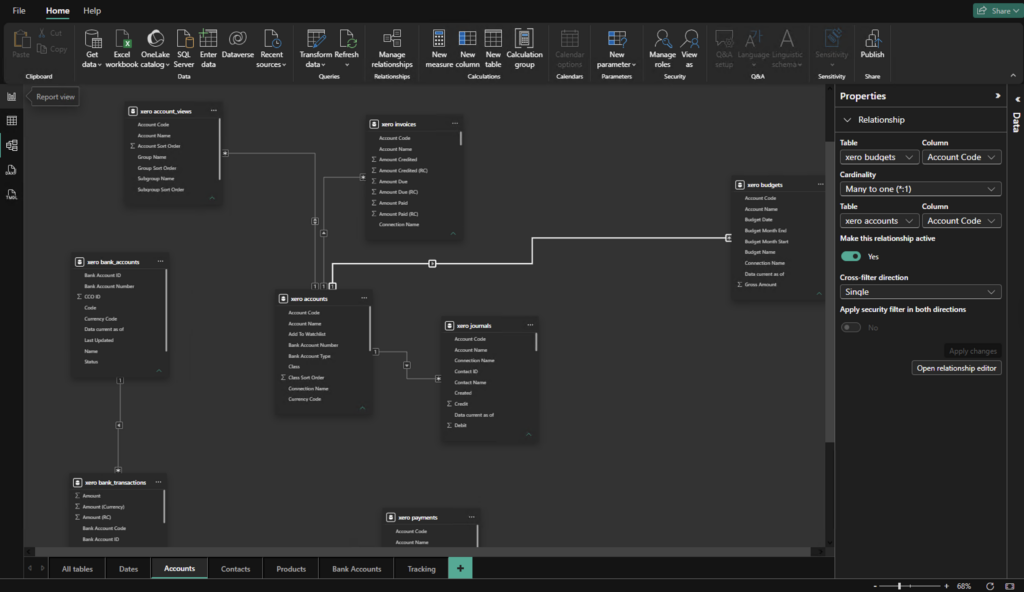Connect to Dataverse
Screen dimensions: 1024x592
point(238,44)
